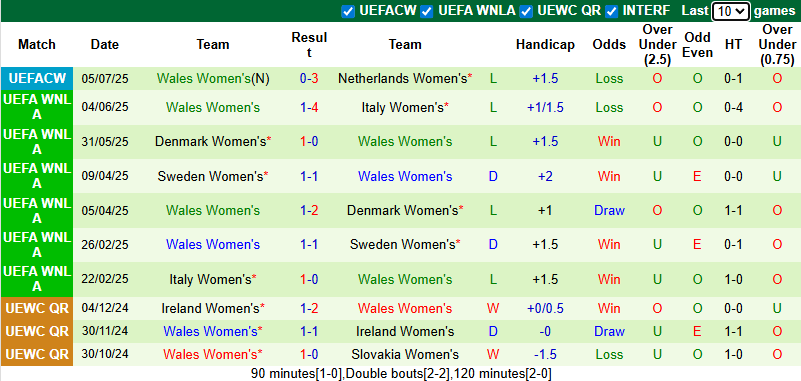
Task: Uncheck the UEFACW competition checkbox
Action: coord(348,11)
